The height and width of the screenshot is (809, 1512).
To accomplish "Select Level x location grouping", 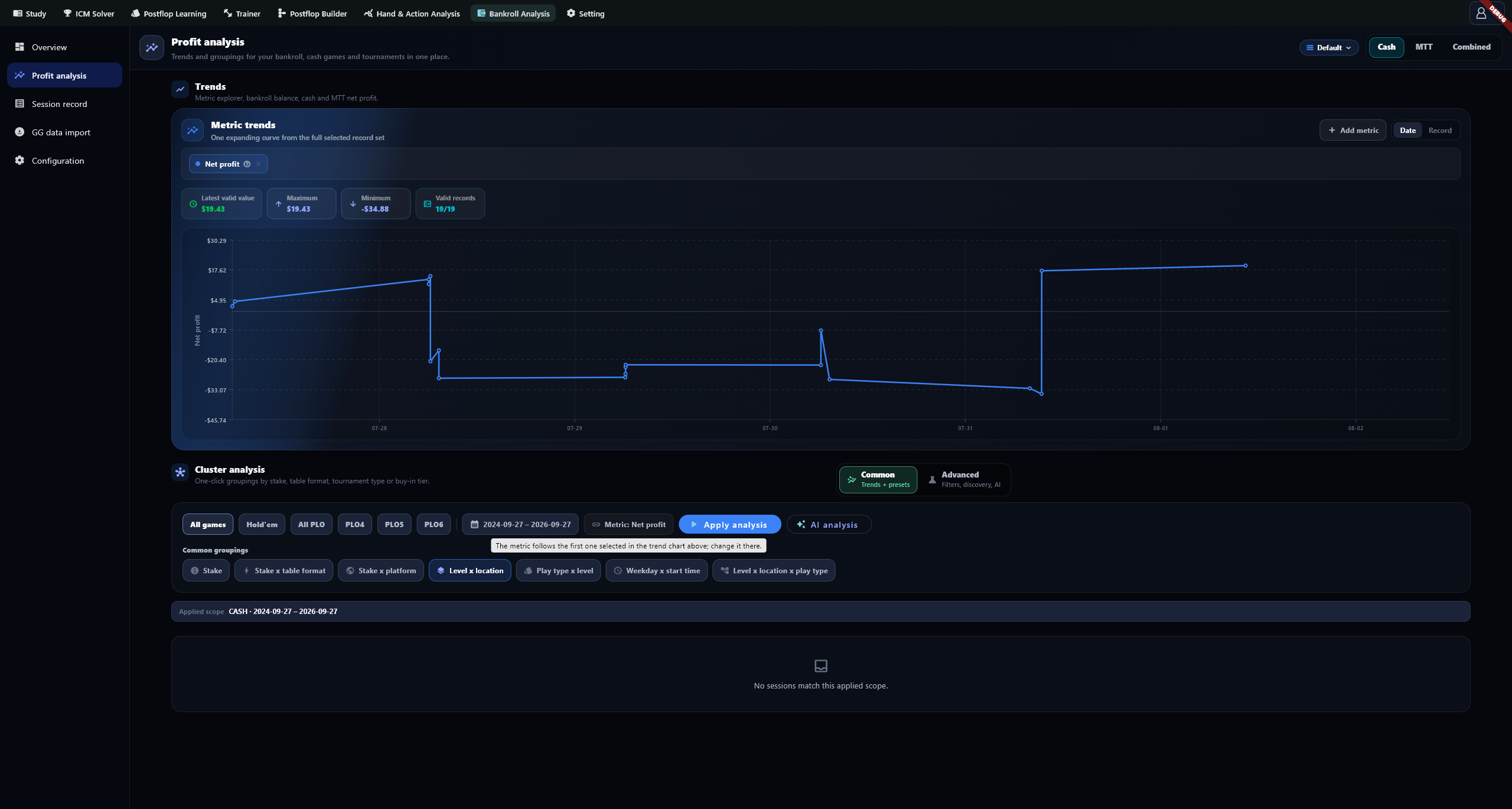I will point(470,570).
